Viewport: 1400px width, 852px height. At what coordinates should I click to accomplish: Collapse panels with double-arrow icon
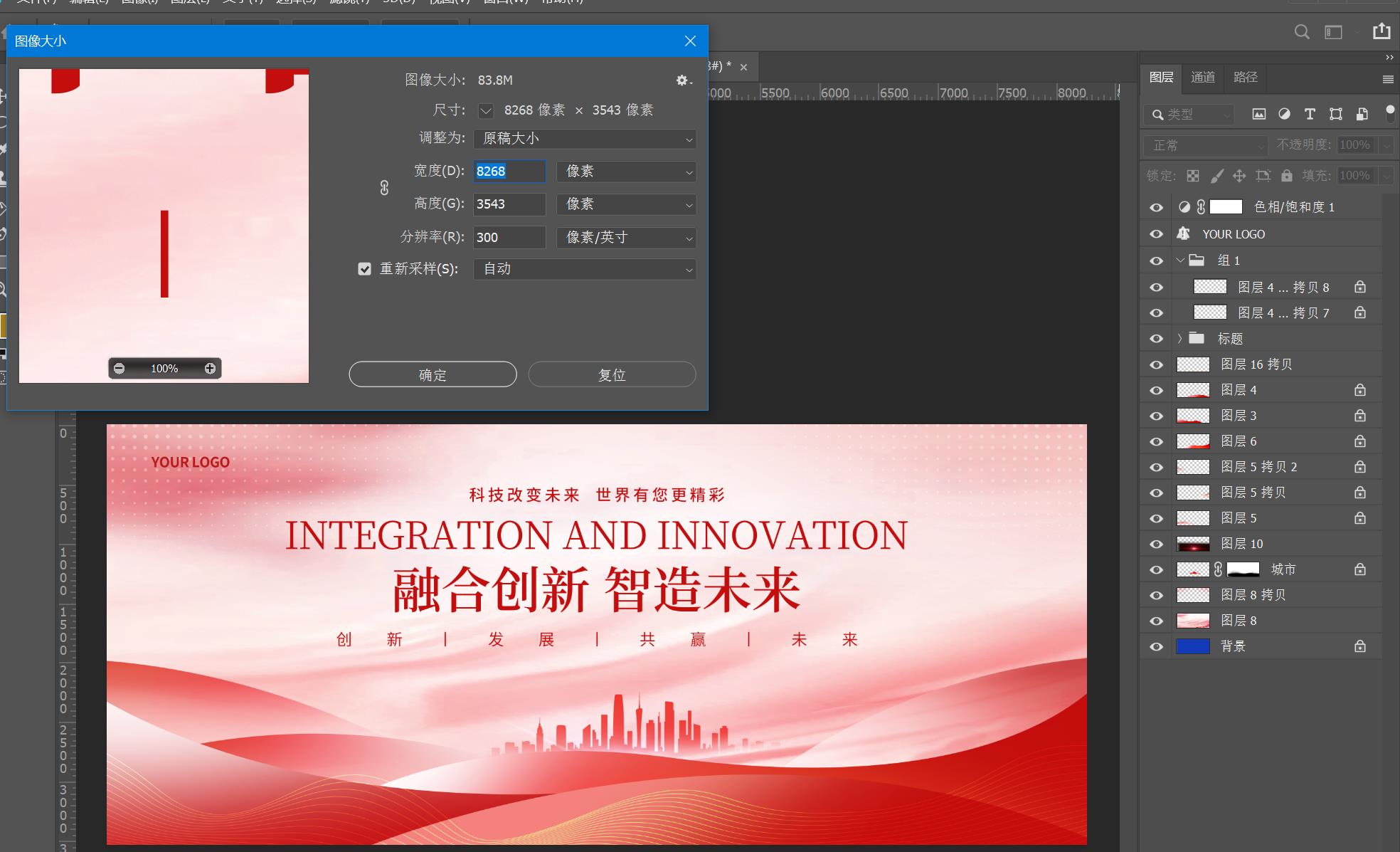[1389, 57]
